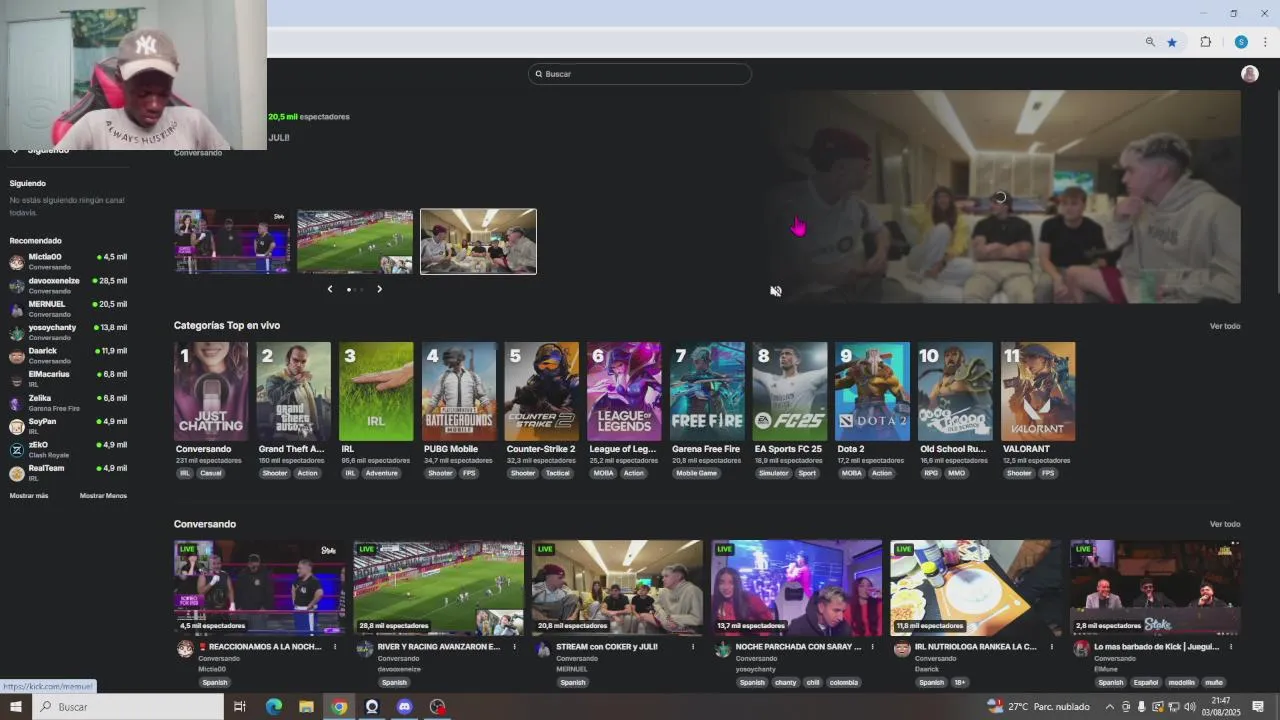Open VALORANT category cover

1038,392
